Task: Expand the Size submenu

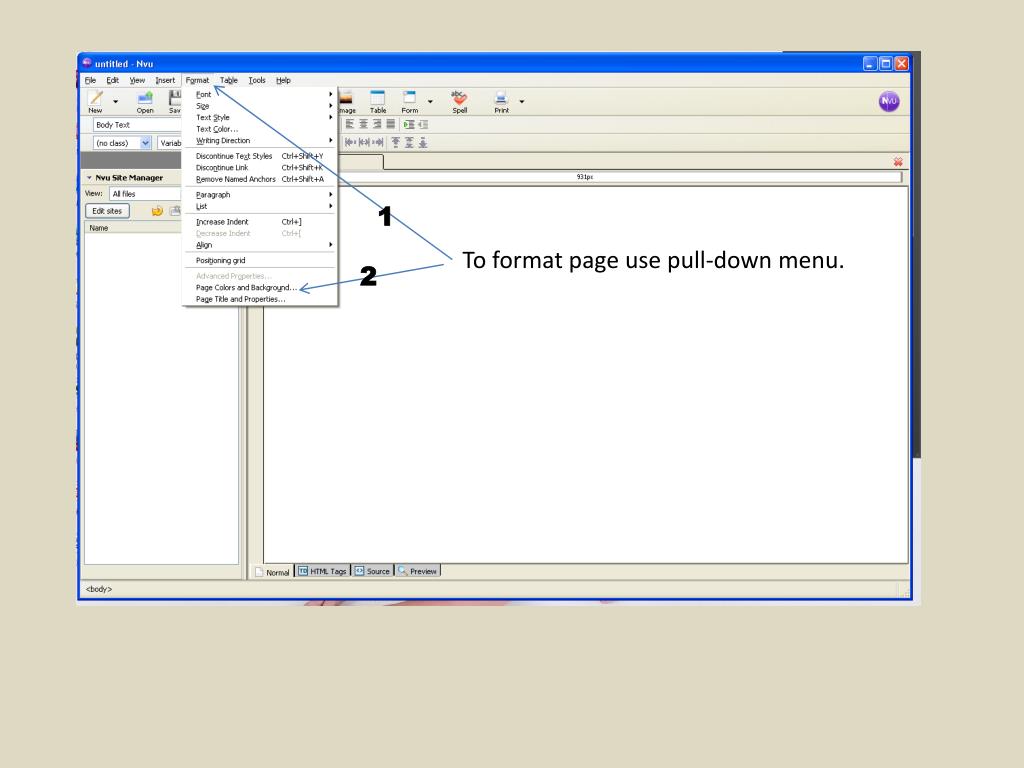Action: coord(261,106)
